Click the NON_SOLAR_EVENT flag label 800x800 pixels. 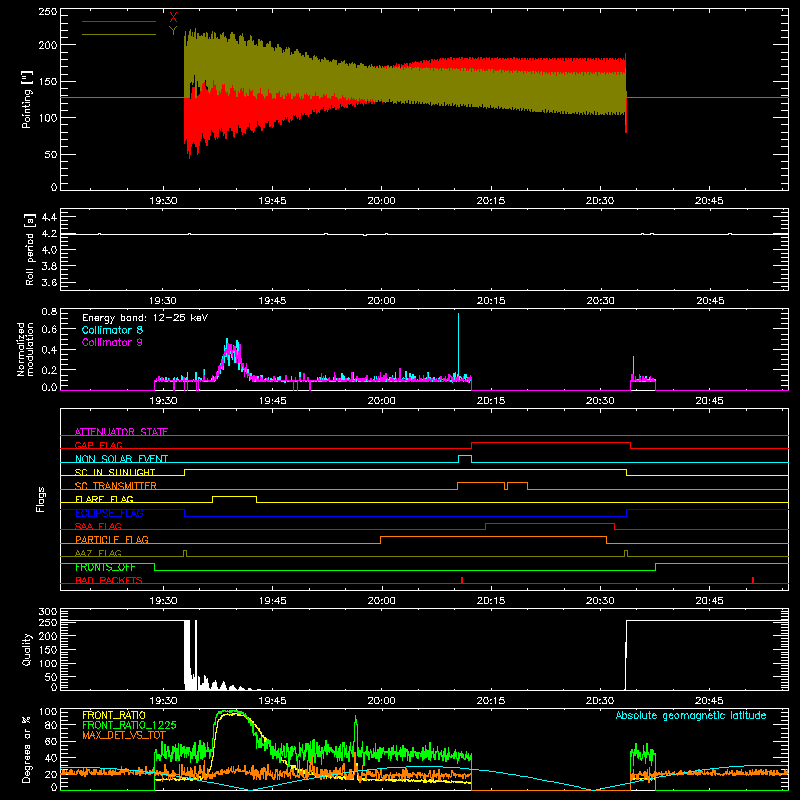[x=121, y=459]
